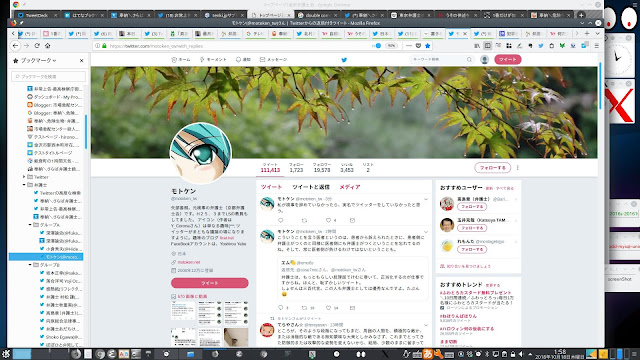640x360 pixels.
Task: Collapse グループA bookmark folder
Action: [30, 225]
